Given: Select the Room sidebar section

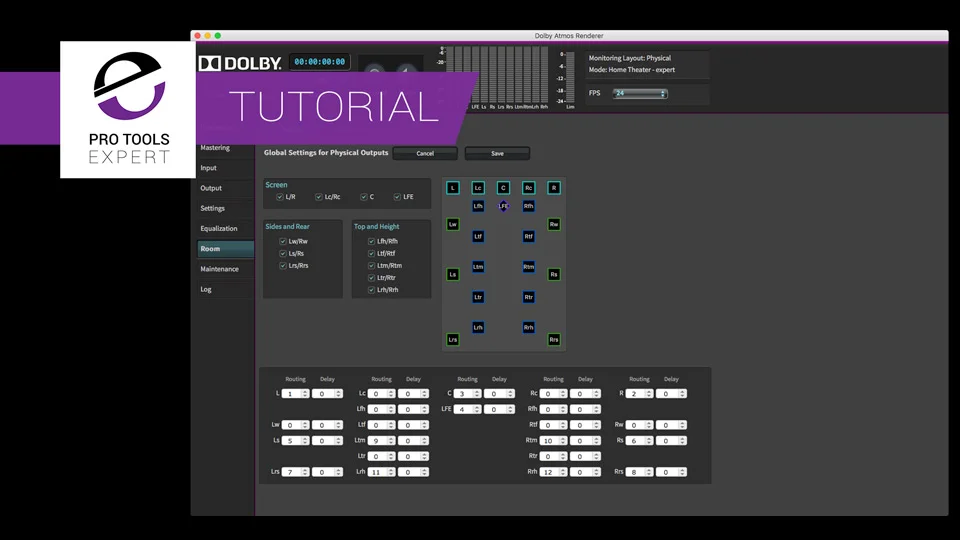Looking at the screenshot, I should pos(225,249).
